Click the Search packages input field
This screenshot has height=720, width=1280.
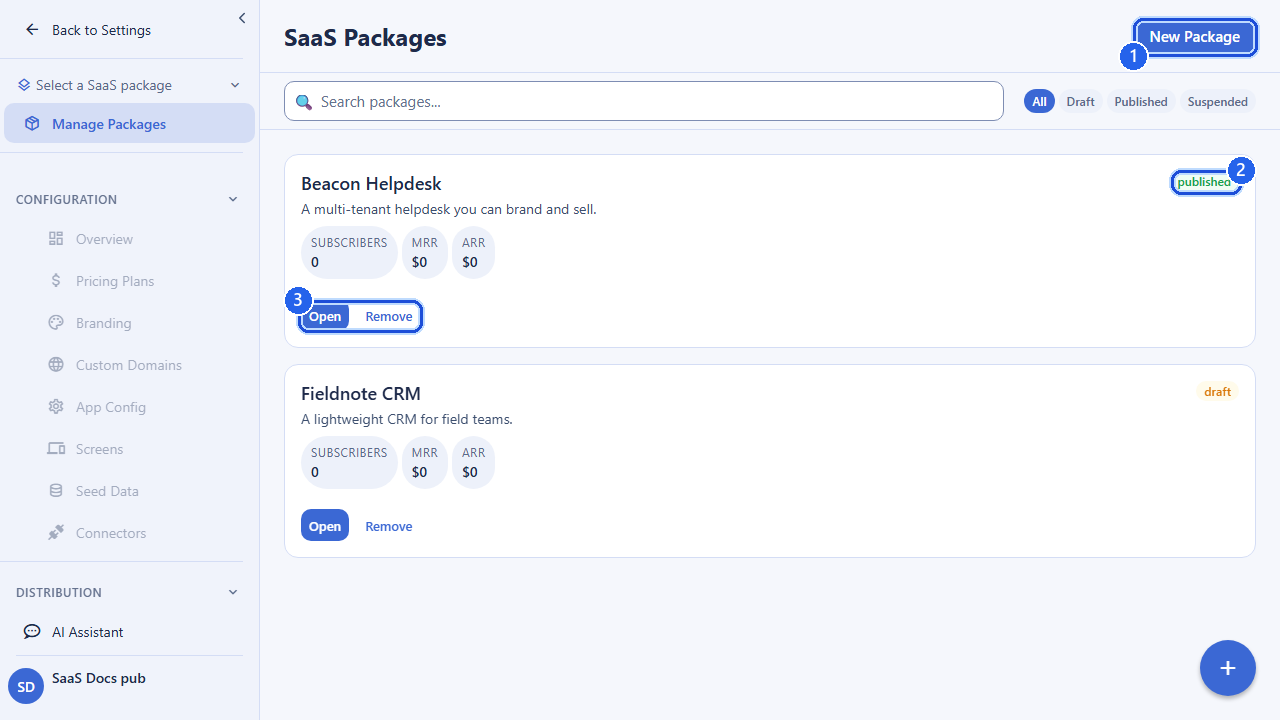(x=644, y=101)
